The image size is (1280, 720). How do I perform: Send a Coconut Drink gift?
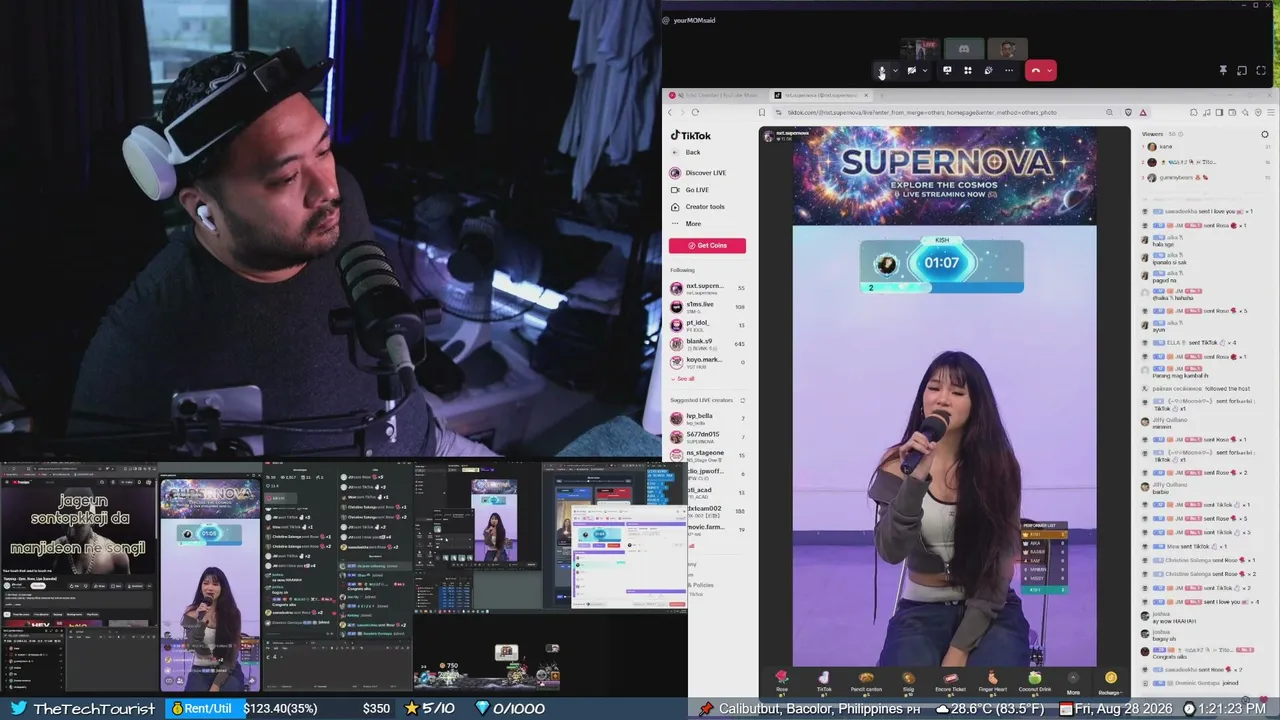pos(1034,682)
